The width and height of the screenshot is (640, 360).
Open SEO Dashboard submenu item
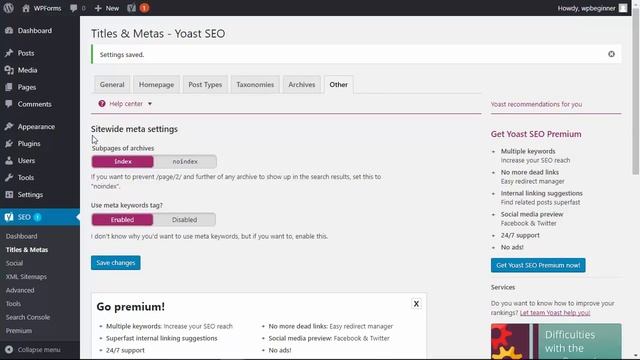22,236
